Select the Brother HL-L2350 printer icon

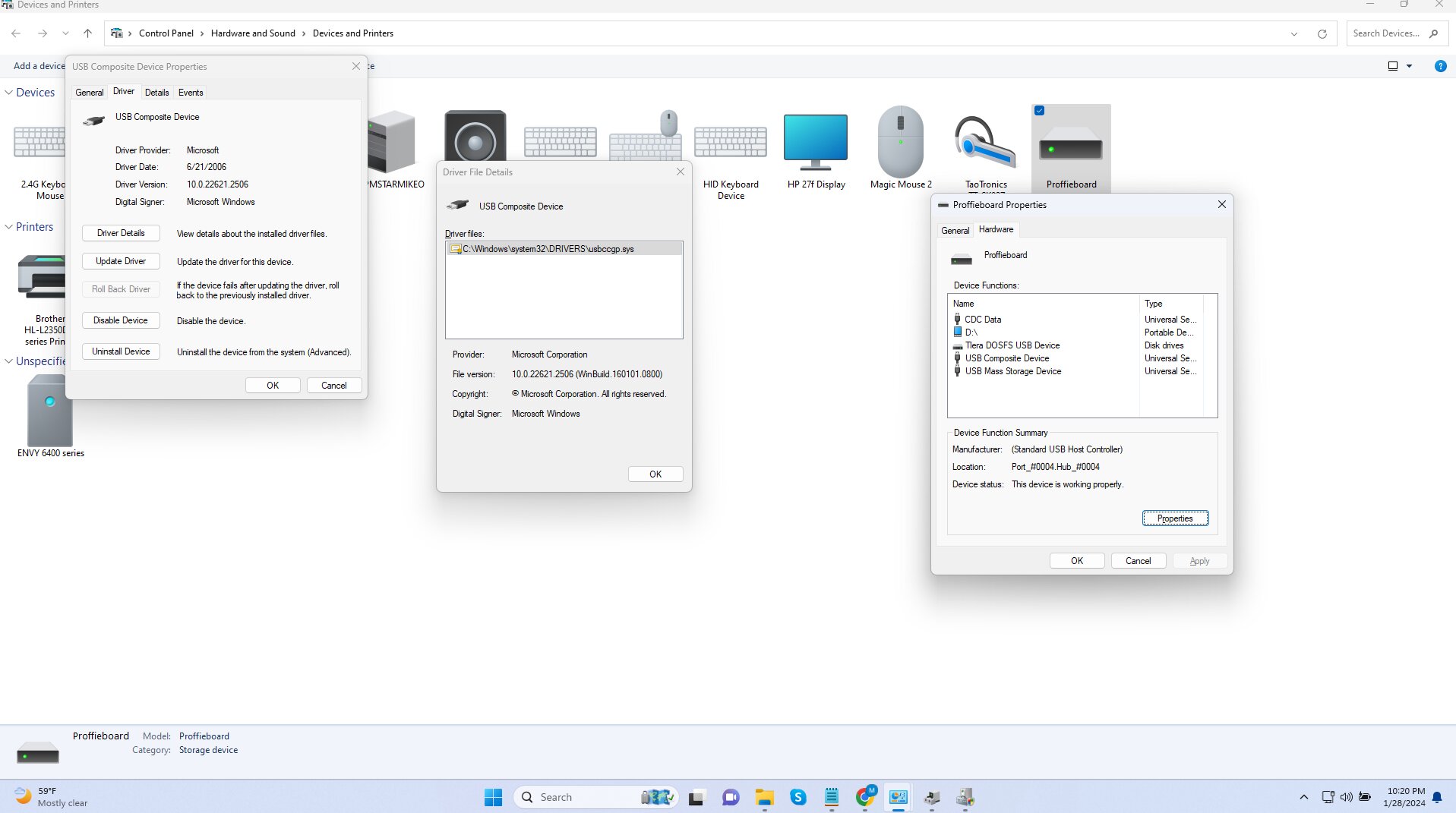[43, 277]
